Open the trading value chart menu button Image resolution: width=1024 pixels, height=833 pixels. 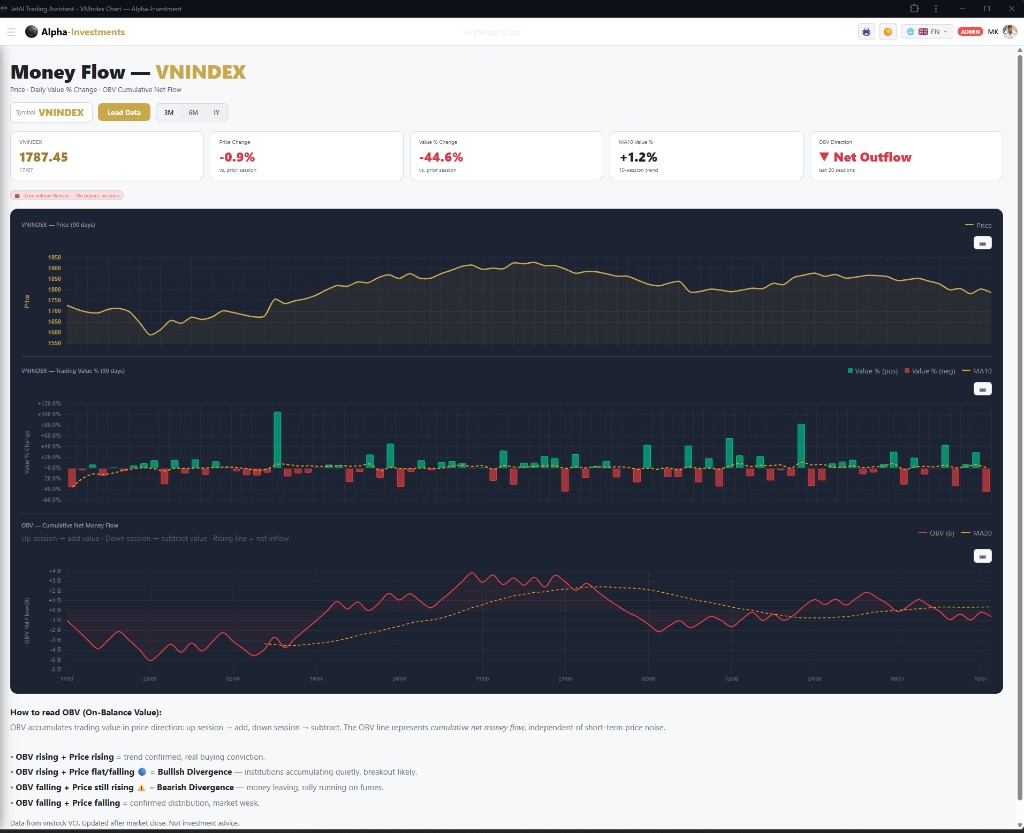[x=982, y=389]
